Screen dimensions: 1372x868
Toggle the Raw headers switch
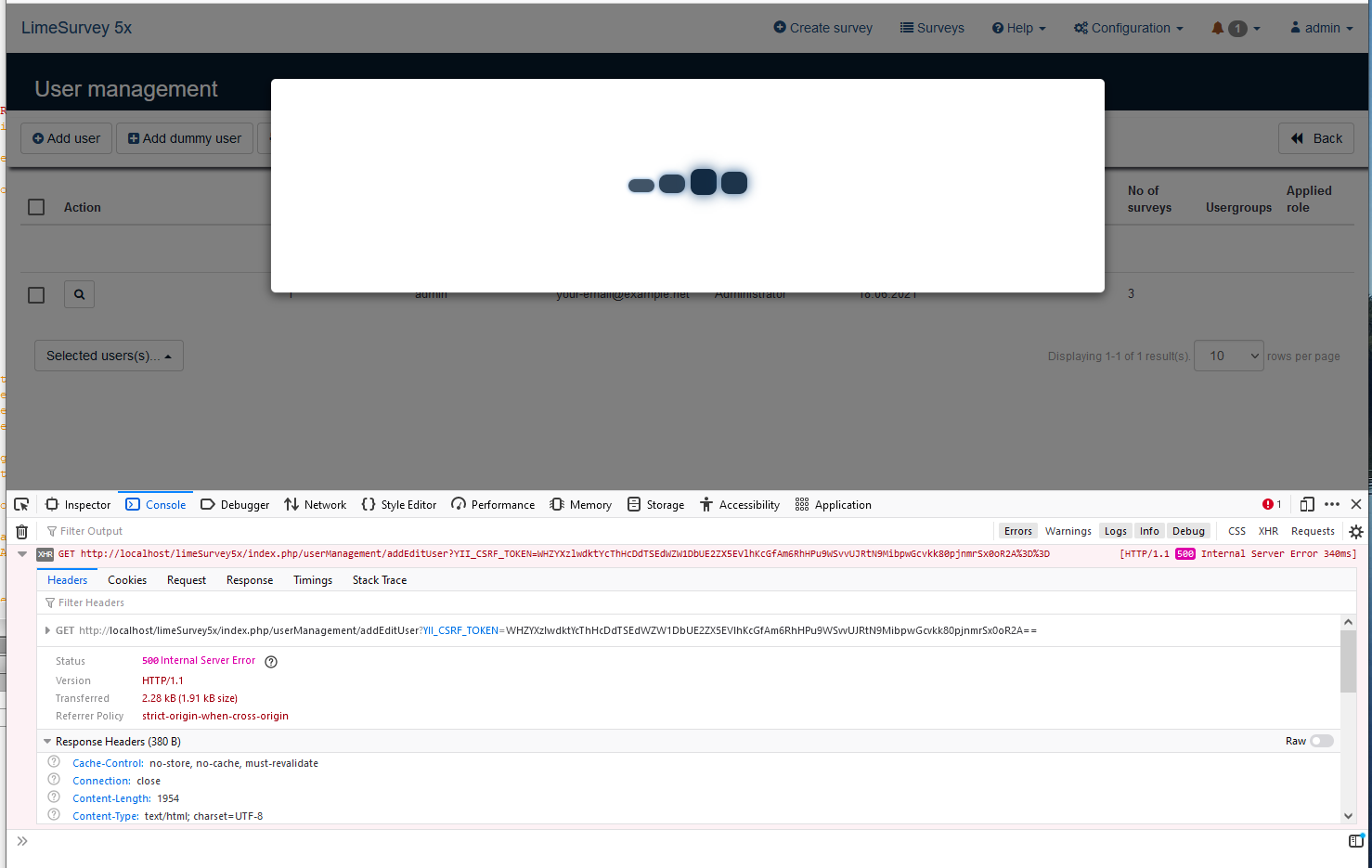pyautogui.click(x=1322, y=741)
